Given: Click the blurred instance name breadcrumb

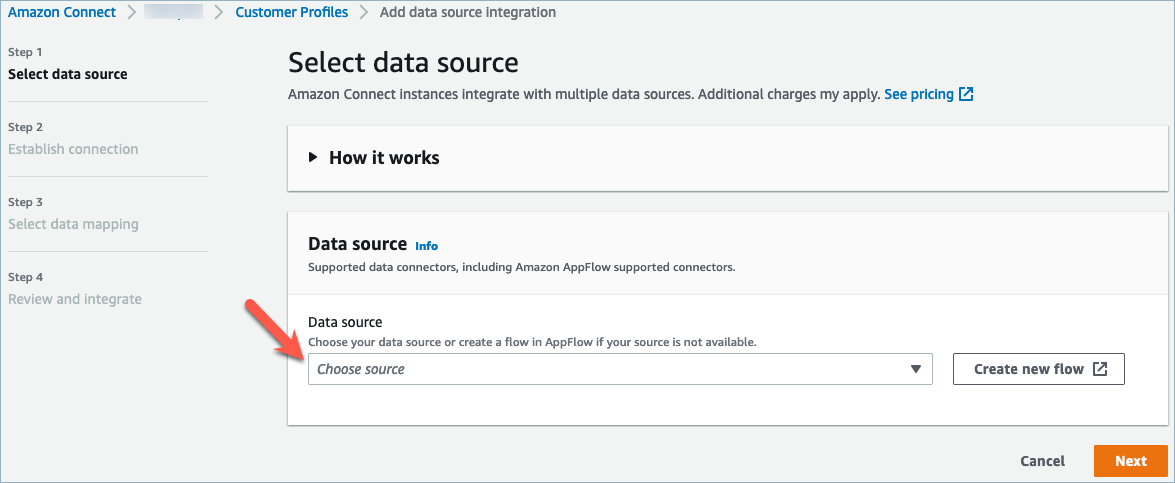Looking at the screenshot, I should tap(173, 13).
